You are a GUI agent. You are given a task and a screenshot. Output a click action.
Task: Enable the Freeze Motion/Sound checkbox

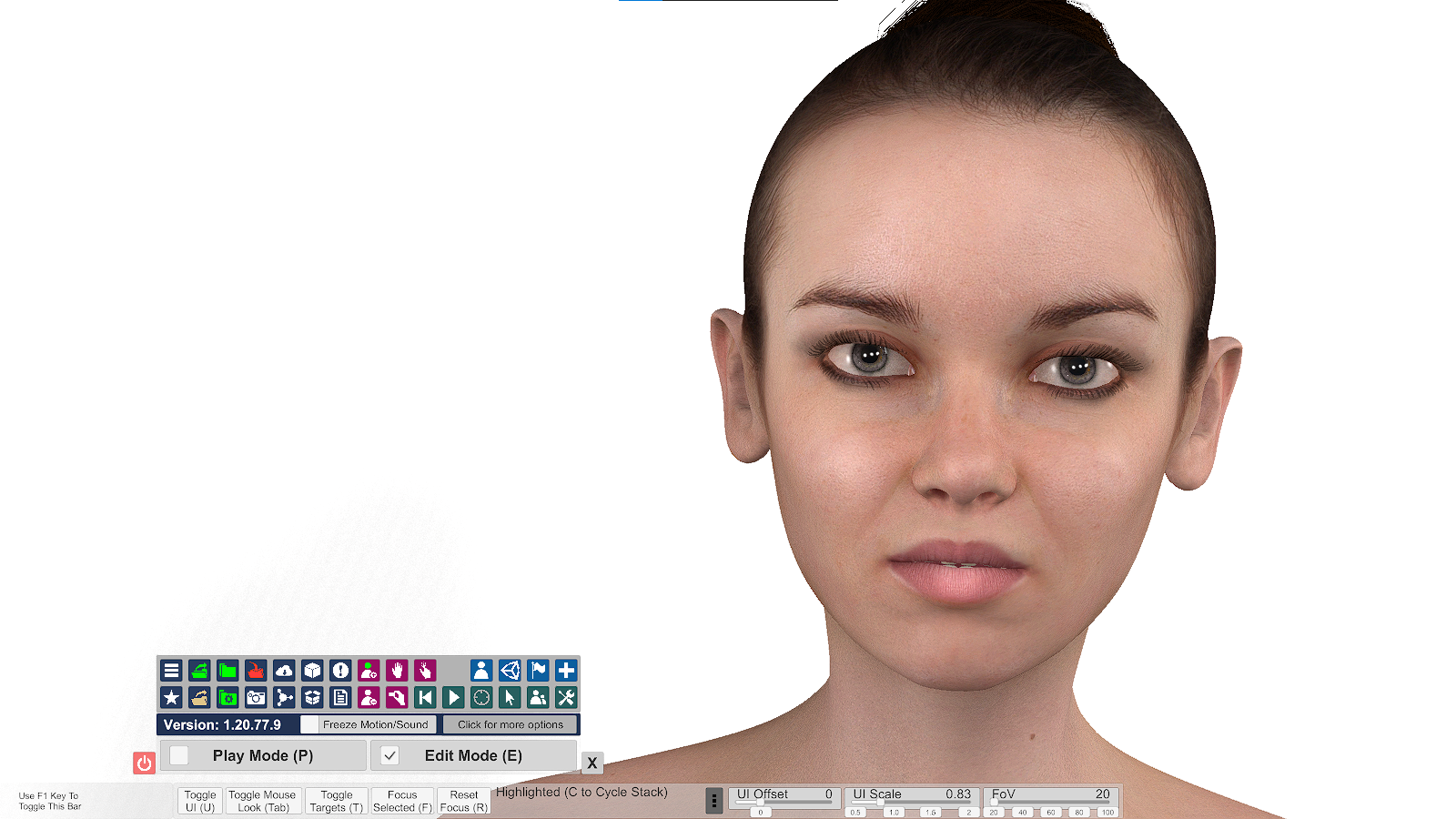310,724
